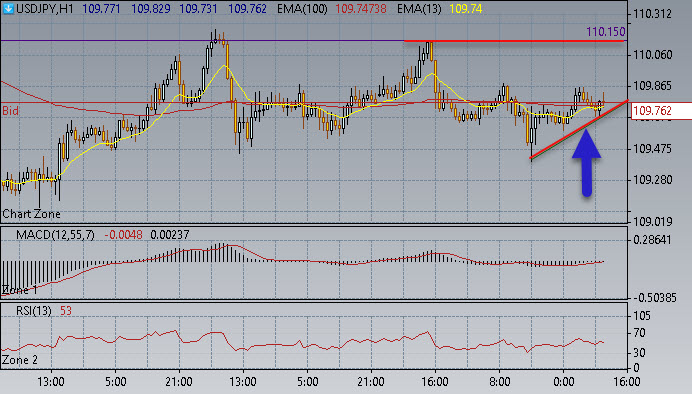692x394 pixels.
Task: Click the 0.28641 MACD scale label
Action: pyautogui.click(x=652, y=240)
